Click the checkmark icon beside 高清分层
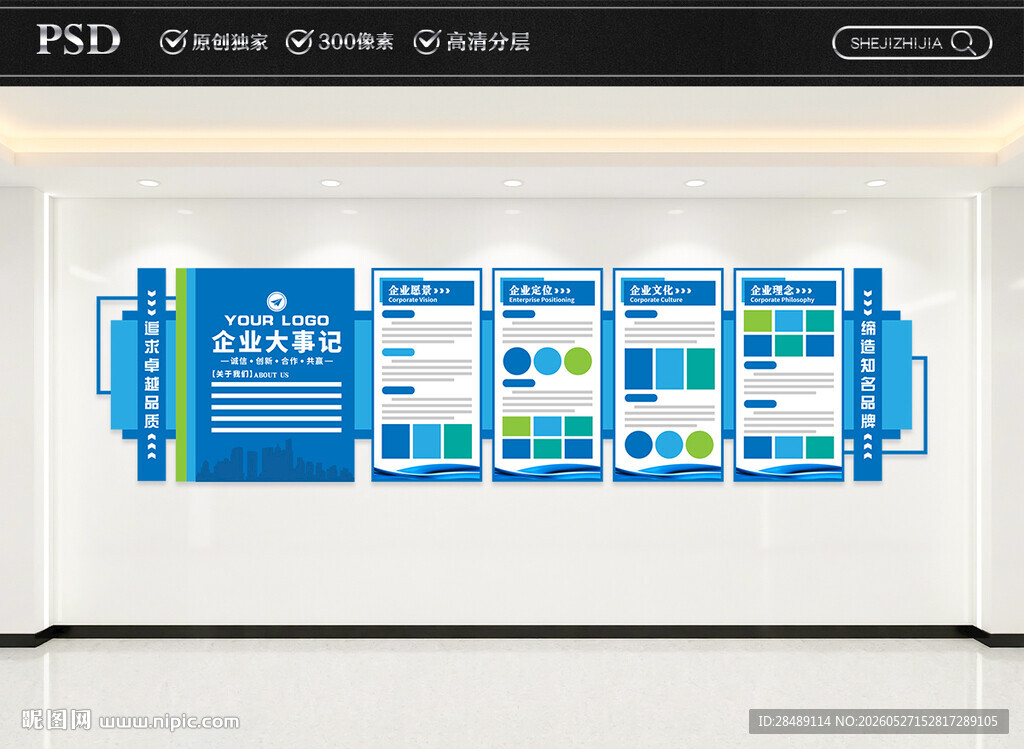Screen dimensions: 1024x749 click(426, 42)
